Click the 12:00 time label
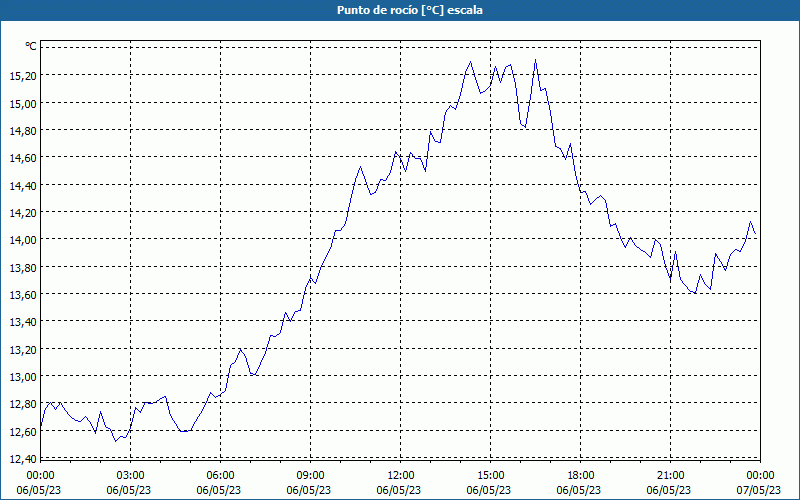This screenshot has height=500, width=800. coord(401,476)
